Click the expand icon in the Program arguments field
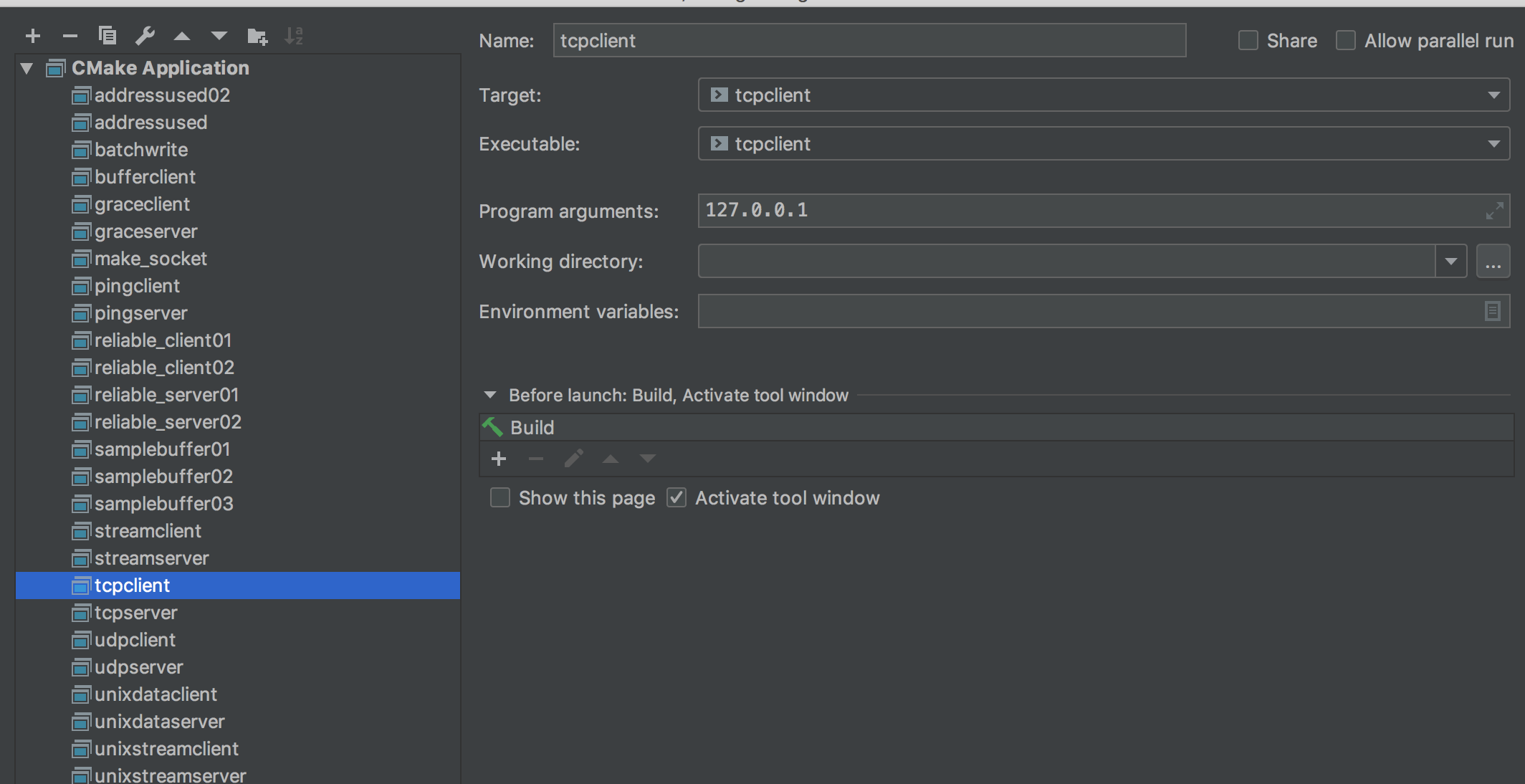The height and width of the screenshot is (784, 1525). click(1493, 211)
